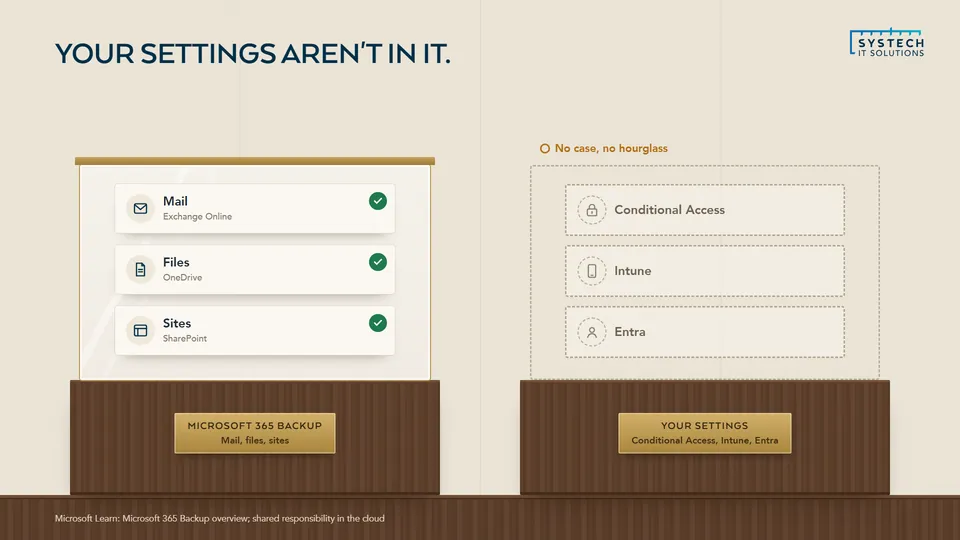
Task: Click the Microsoft 365 Backup plaque
Action: pyautogui.click(x=255, y=433)
